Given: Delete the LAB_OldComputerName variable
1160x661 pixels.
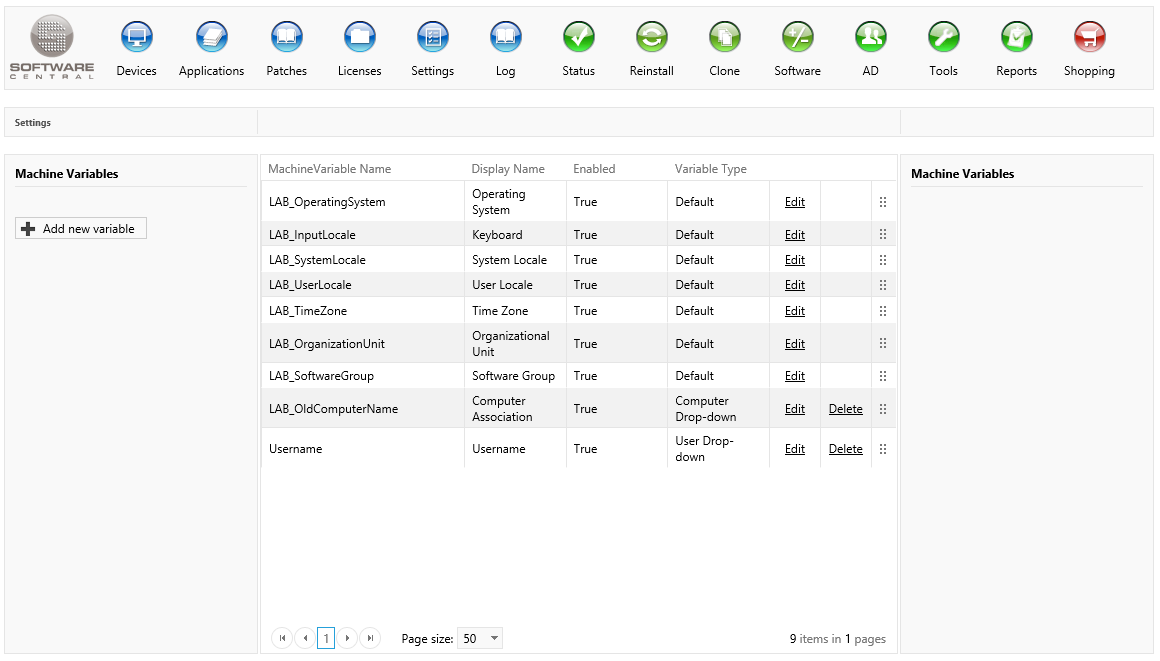Looking at the screenshot, I should 845,409.
